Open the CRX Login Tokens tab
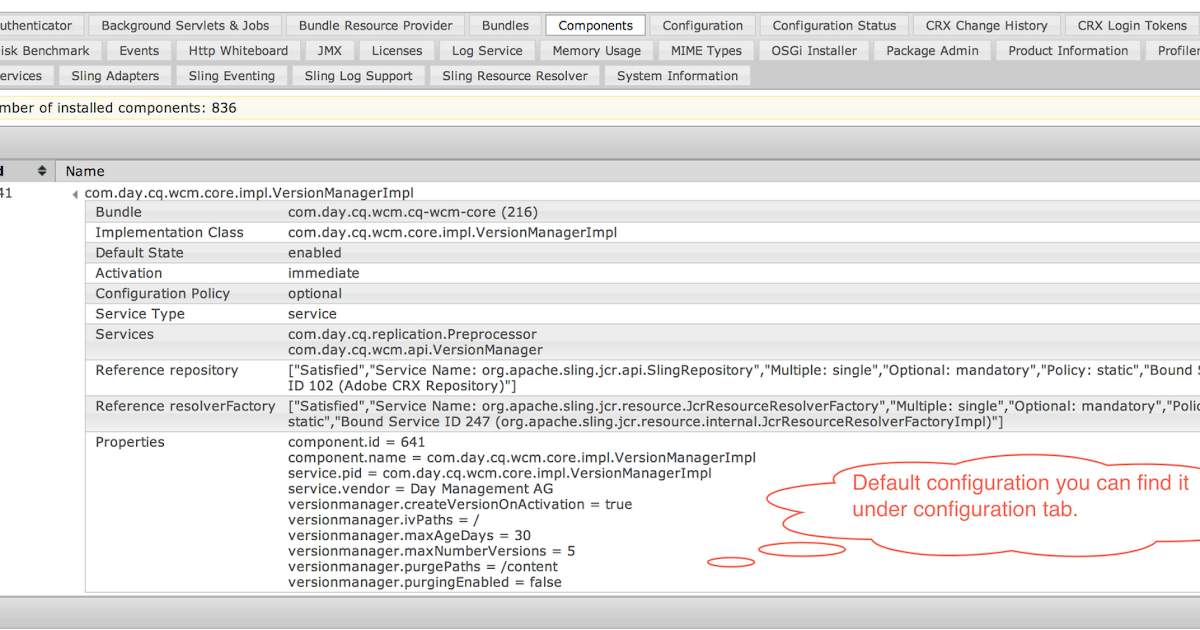The width and height of the screenshot is (1200, 630). click(1131, 24)
